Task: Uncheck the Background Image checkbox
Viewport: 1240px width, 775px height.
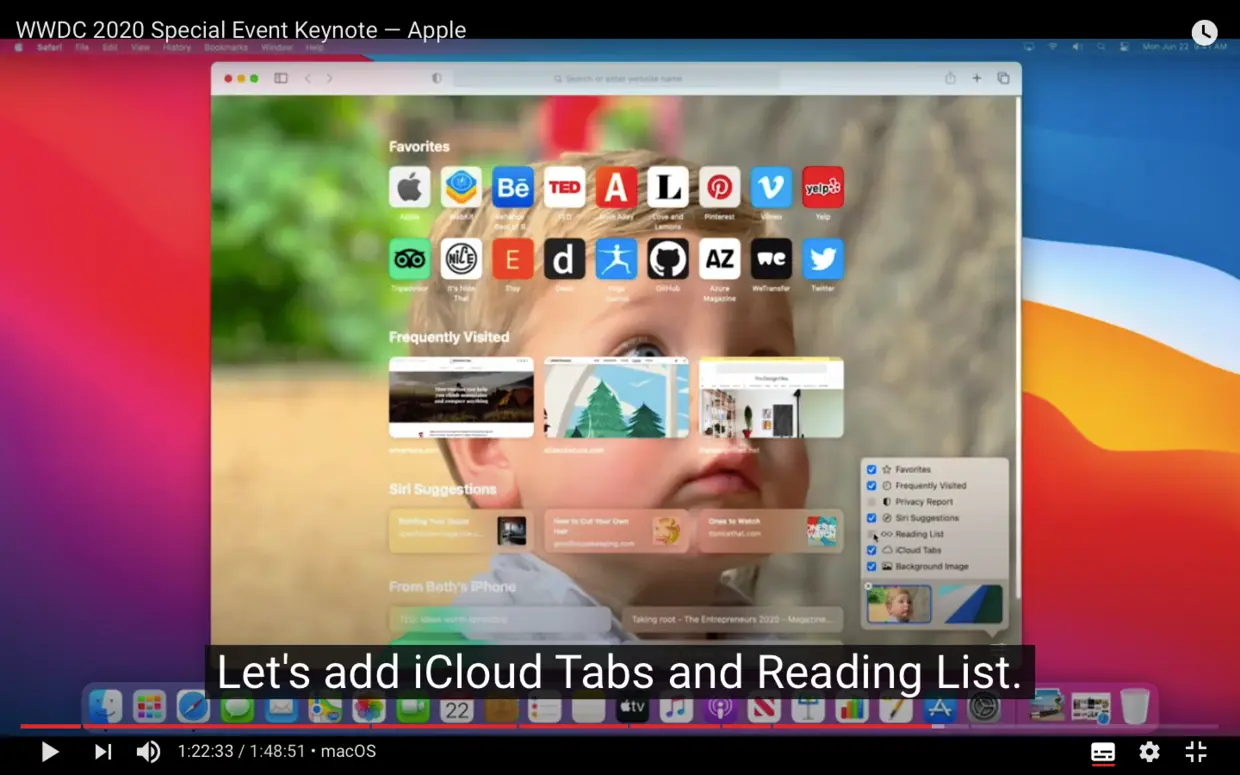Action: (871, 566)
